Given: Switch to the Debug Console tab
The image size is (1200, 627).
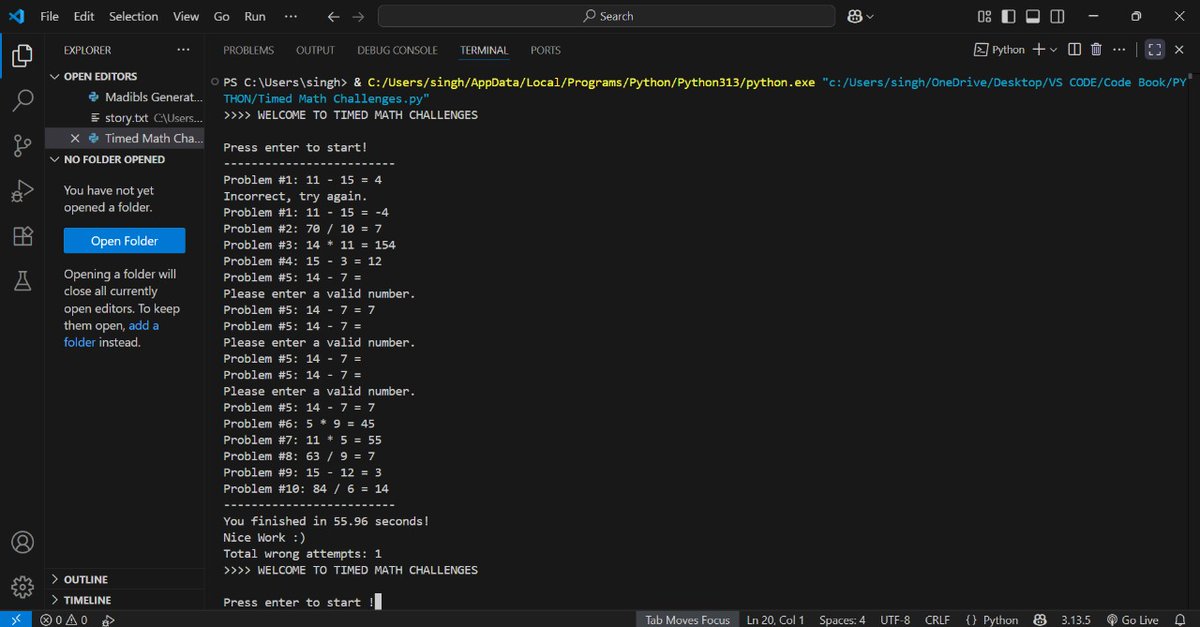Looking at the screenshot, I should (x=397, y=50).
